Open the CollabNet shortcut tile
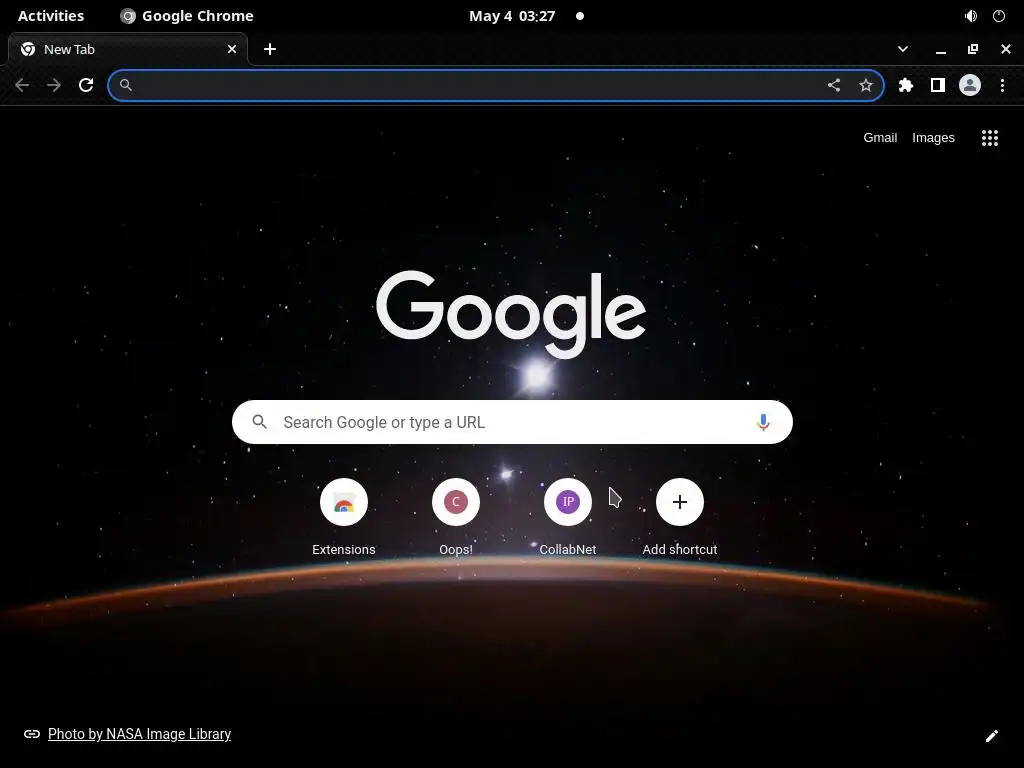This screenshot has height=768, width=1024. [x=568, y=517]
